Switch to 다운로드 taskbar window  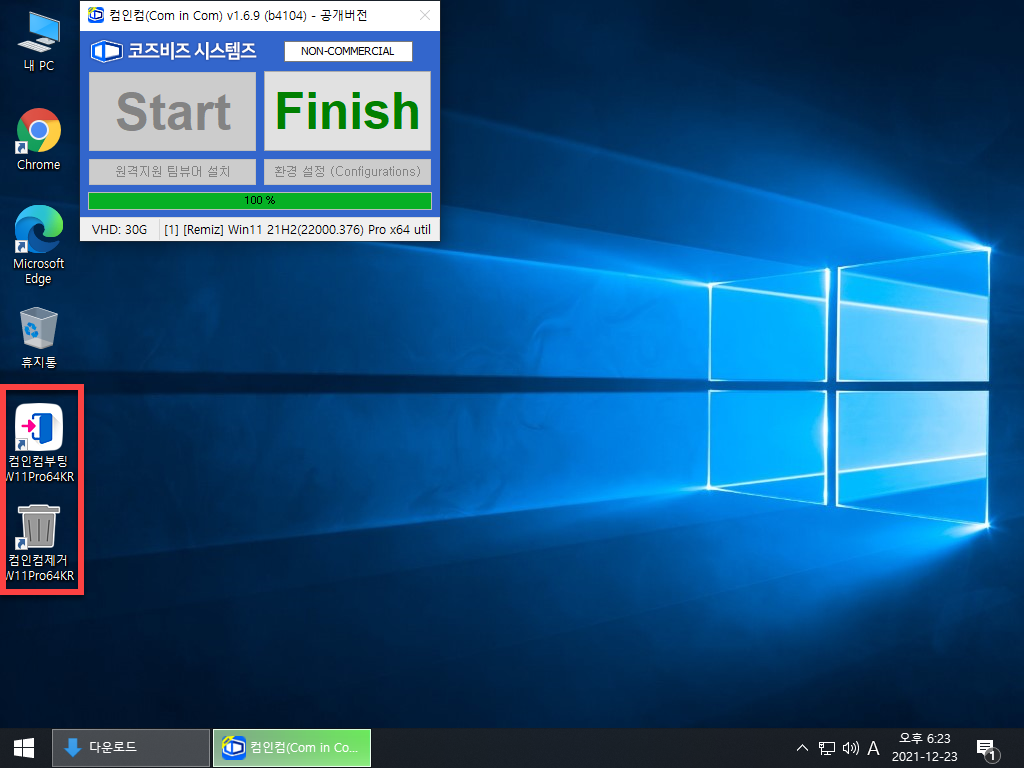coord(131,748)
